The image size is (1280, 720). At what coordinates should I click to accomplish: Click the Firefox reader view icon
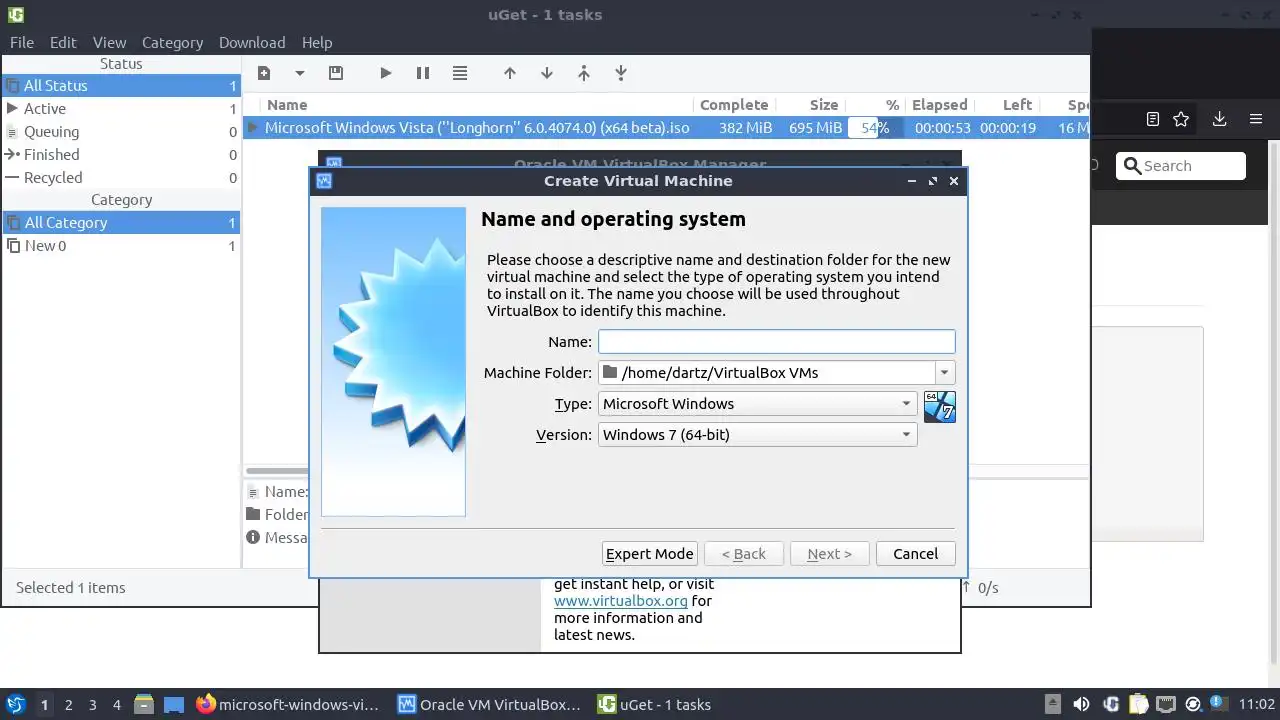tap(1153, 119)
